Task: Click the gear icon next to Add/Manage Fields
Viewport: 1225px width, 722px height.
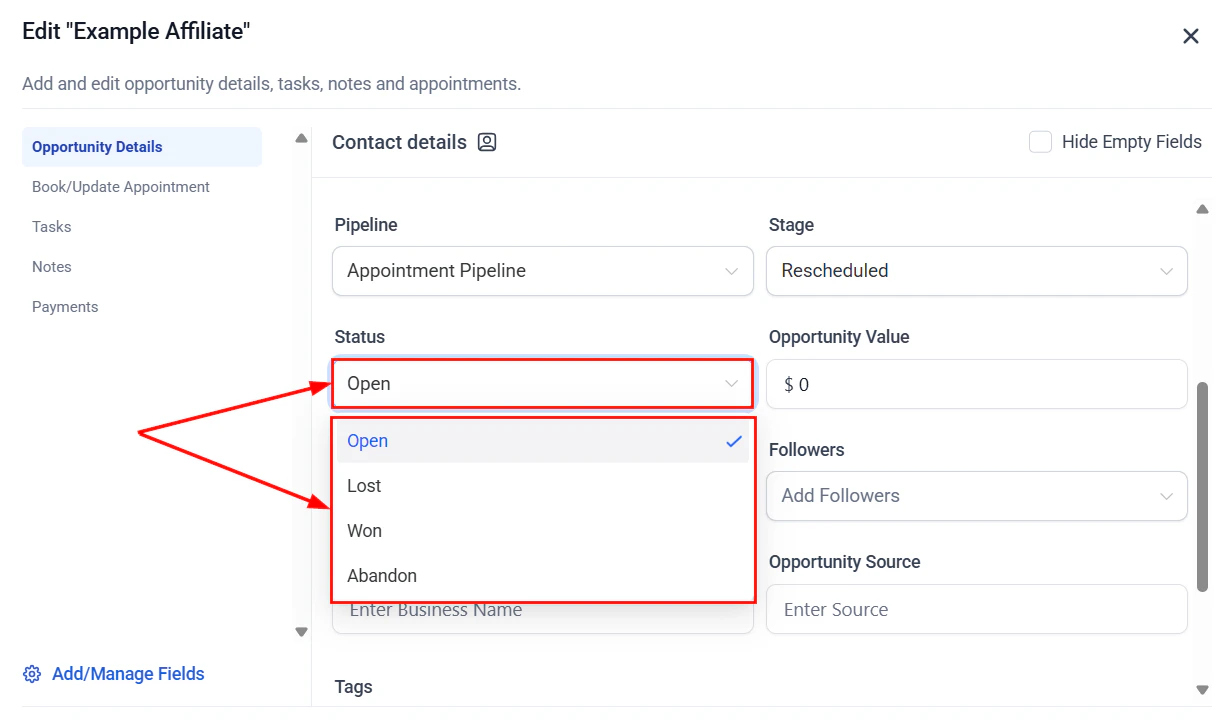Action: (x=32, y=674)
